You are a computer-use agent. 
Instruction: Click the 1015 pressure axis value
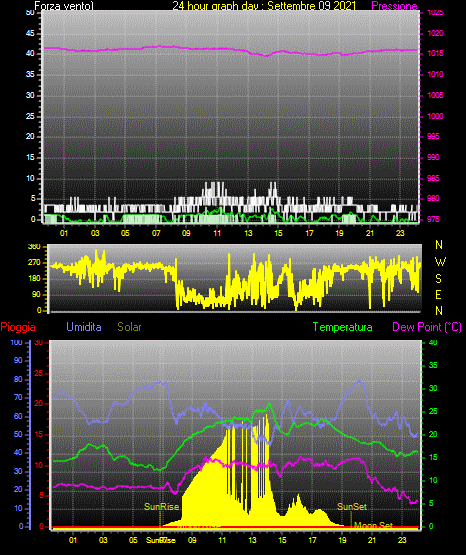click(436, 53)
